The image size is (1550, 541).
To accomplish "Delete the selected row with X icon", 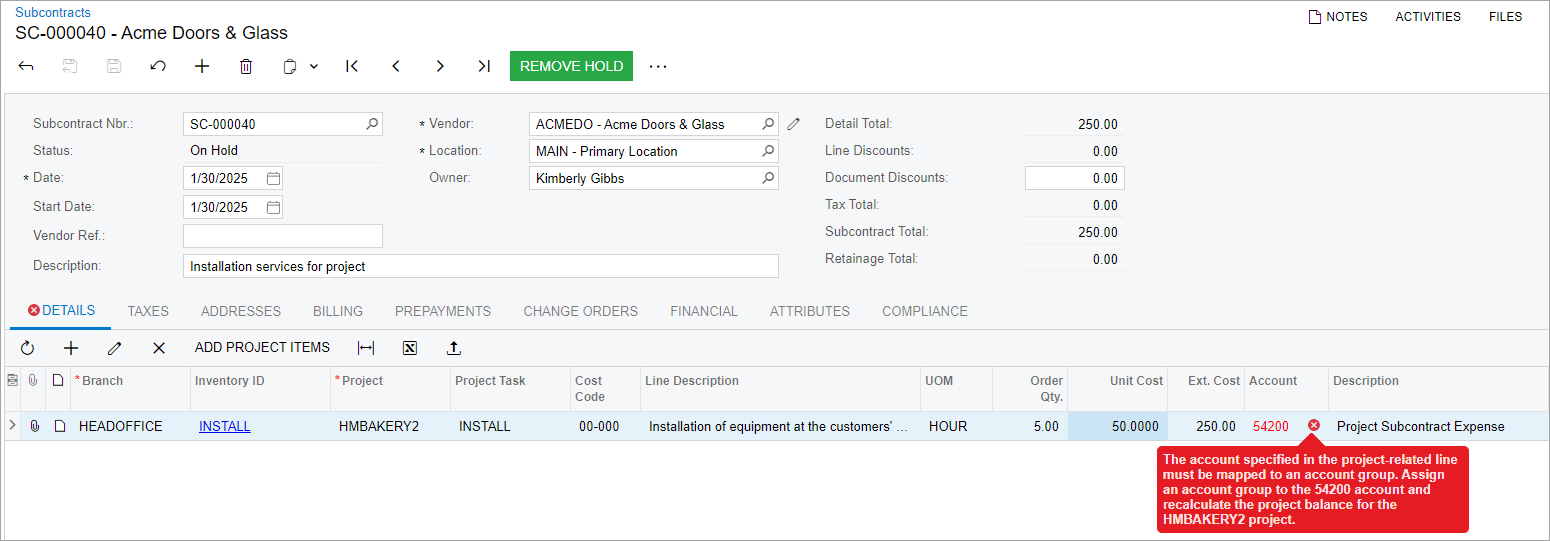I will (159, 348).
